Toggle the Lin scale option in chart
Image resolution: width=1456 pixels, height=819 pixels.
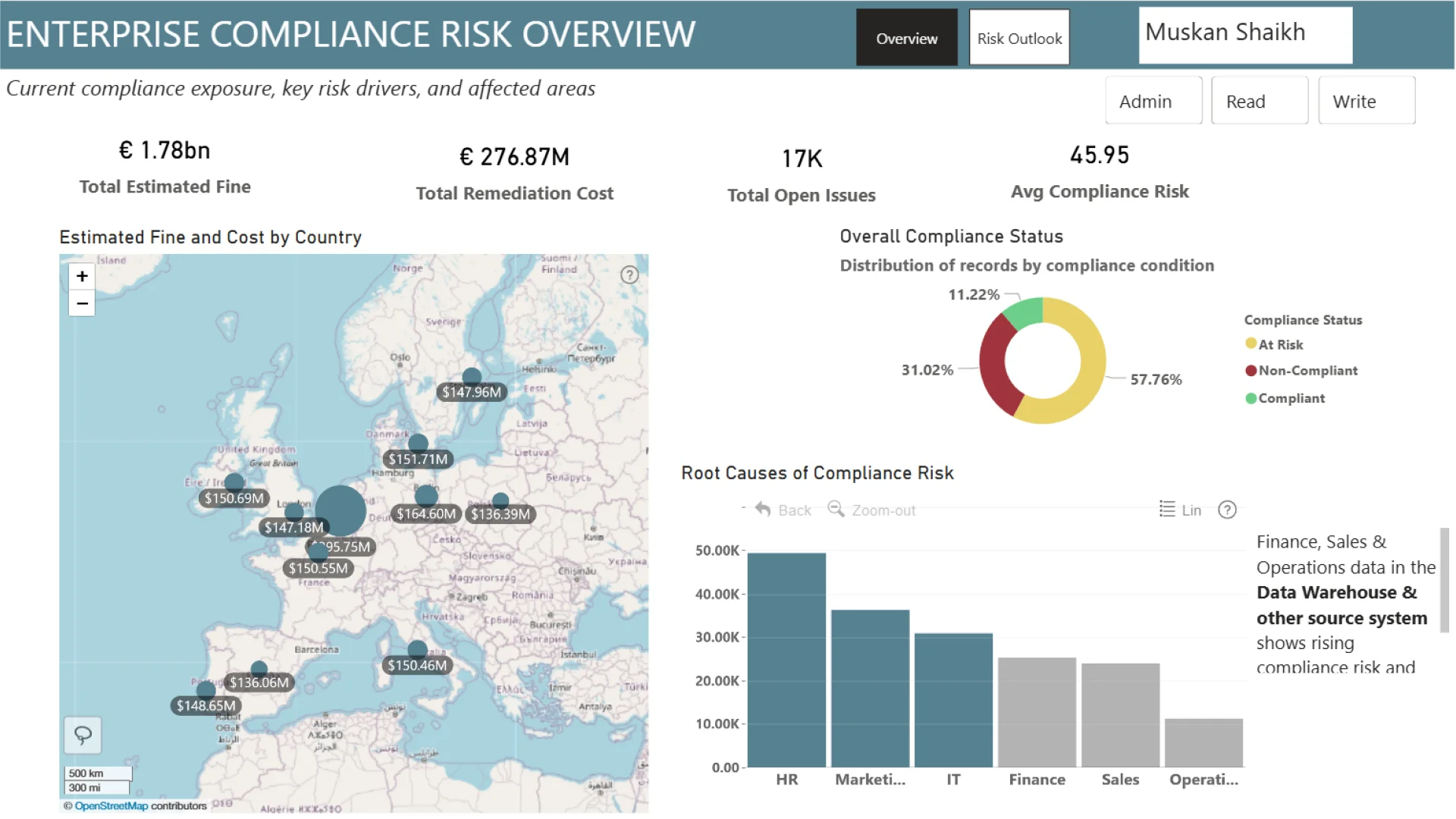point(1180,510)
